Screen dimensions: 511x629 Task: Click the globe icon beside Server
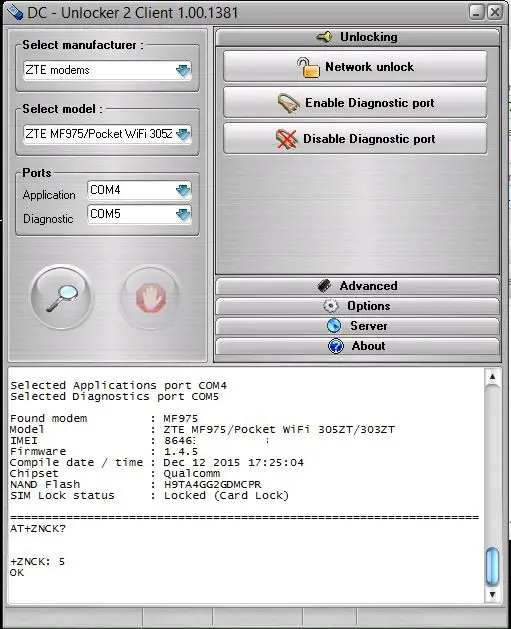[x=334, y=325]
